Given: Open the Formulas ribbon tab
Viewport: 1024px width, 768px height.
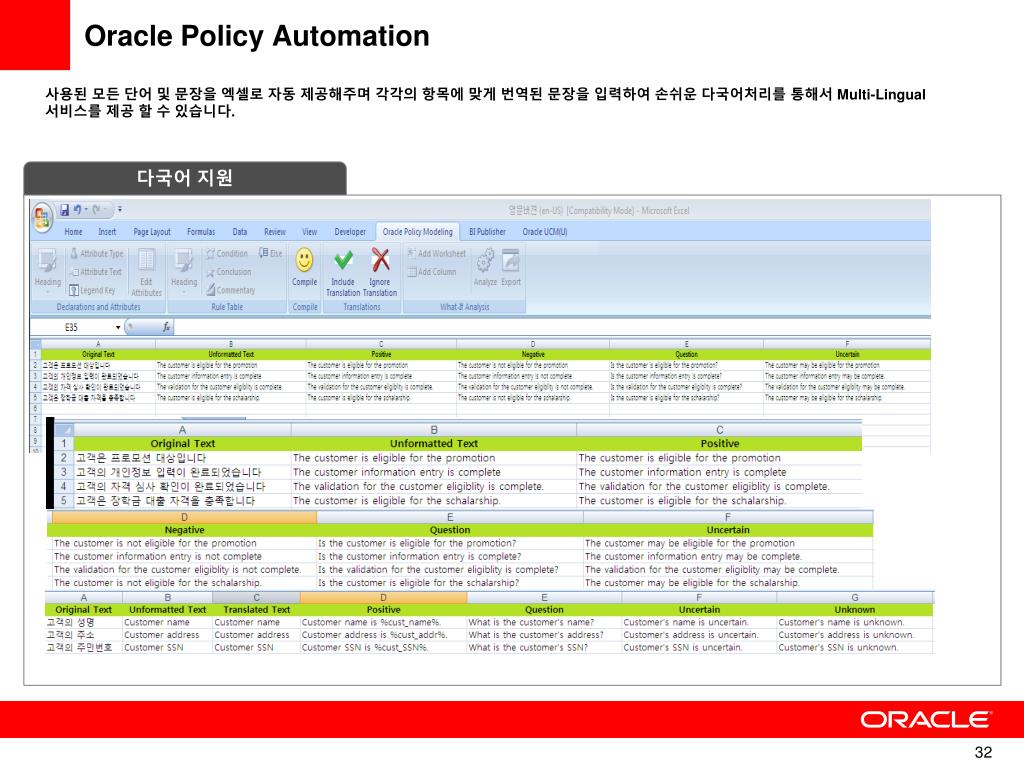Looking at the screenshot, I should 200,232.
